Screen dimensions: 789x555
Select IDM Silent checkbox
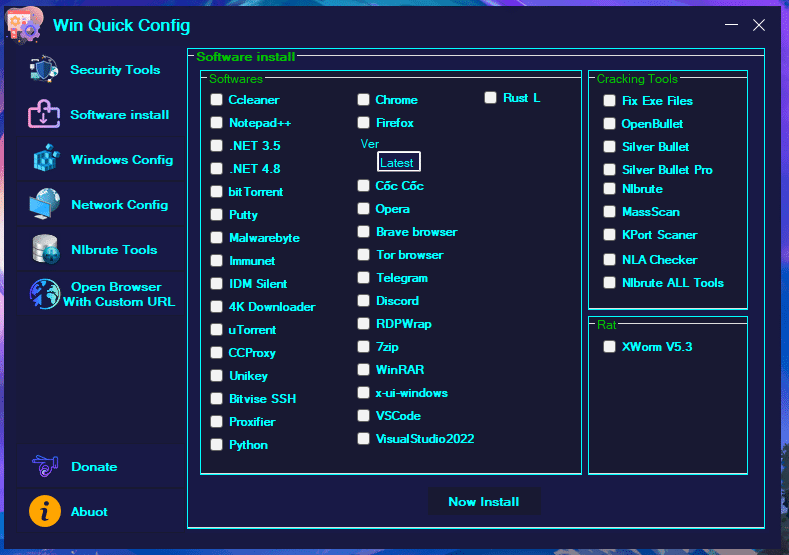click(216, 283)
